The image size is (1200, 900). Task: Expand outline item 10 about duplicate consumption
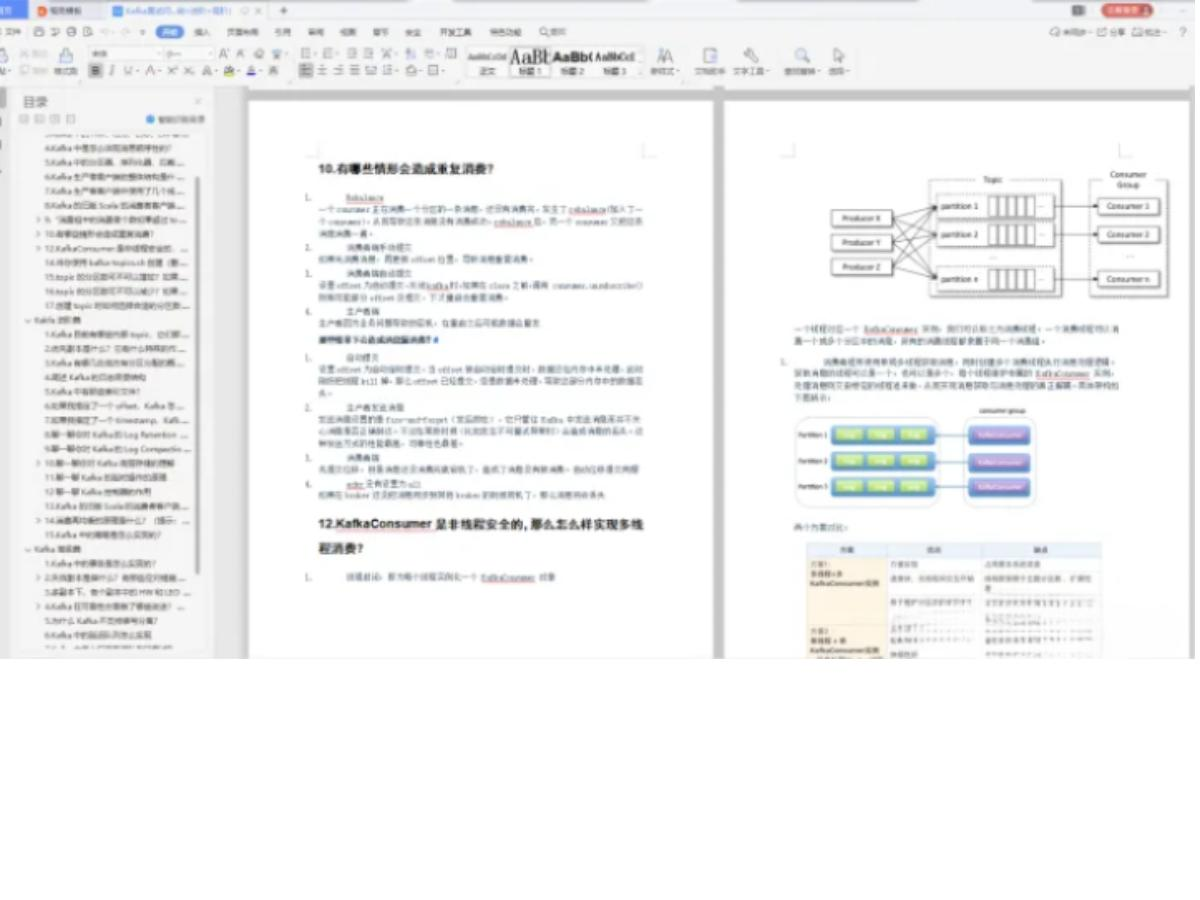click(38, 234)
